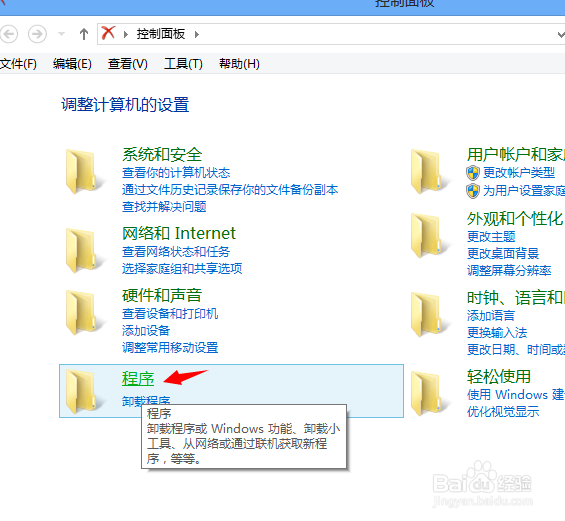Open the 程序 category link
565x521 pixels.
tap(138, 379)
